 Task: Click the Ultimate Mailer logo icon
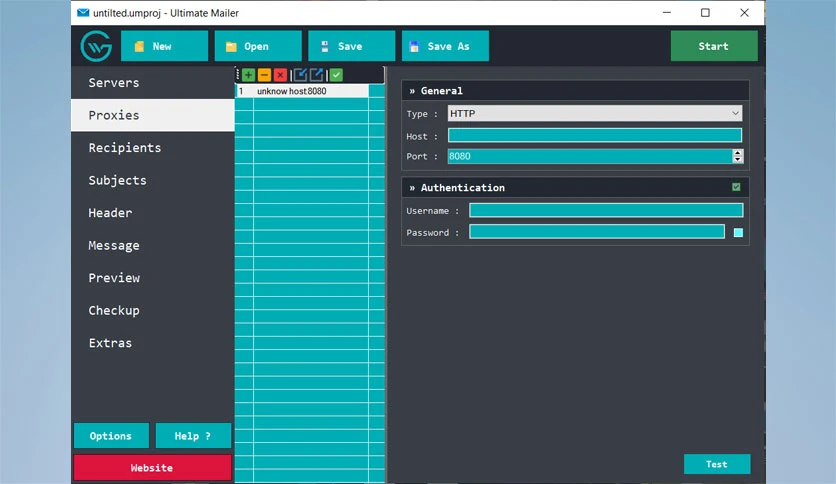(96, 46)
